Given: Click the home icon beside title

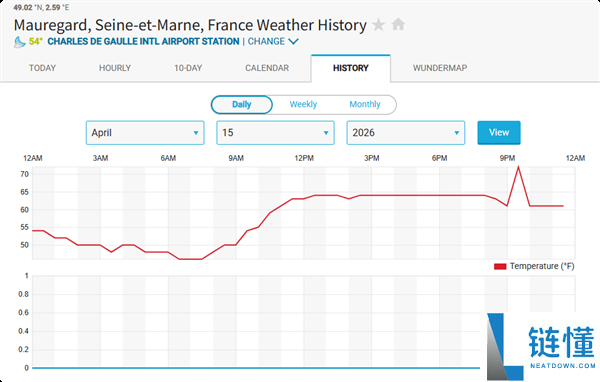Looking at the screenshot, I should [x=398, y=24].
